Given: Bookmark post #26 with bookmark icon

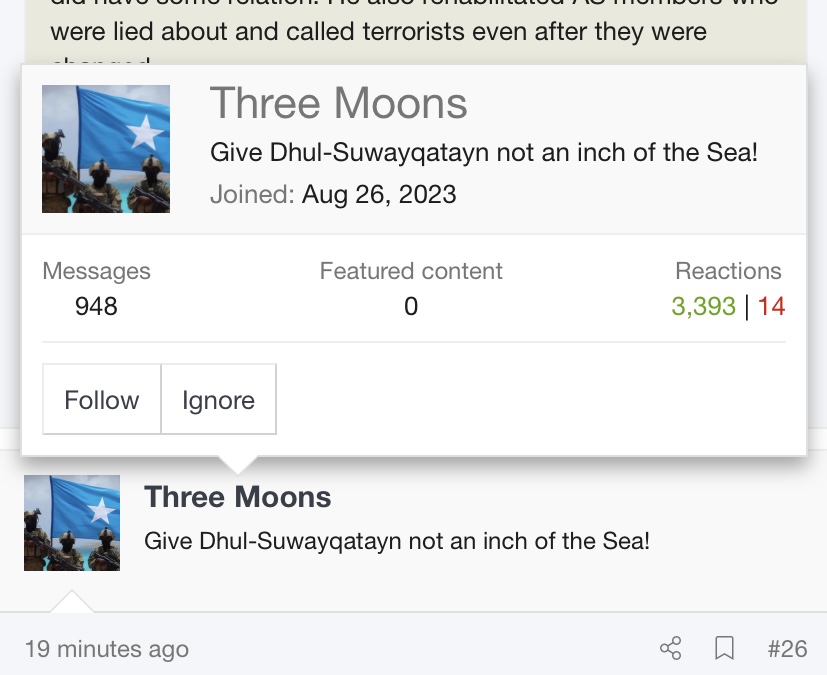Looking at the screenshot, I should tap(724, 648).
